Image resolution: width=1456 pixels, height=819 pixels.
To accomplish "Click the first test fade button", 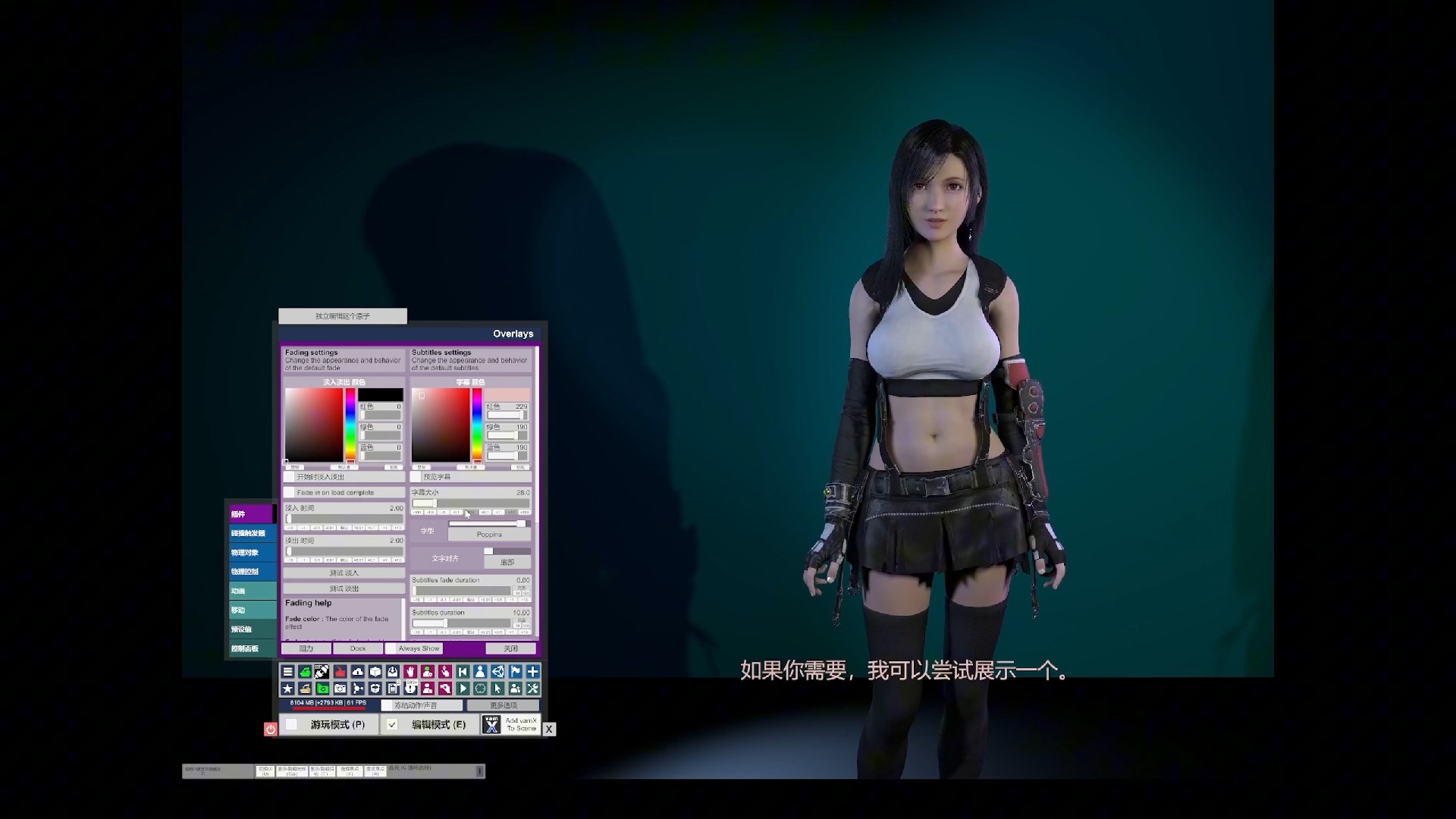I will click(x=344, y=573).
